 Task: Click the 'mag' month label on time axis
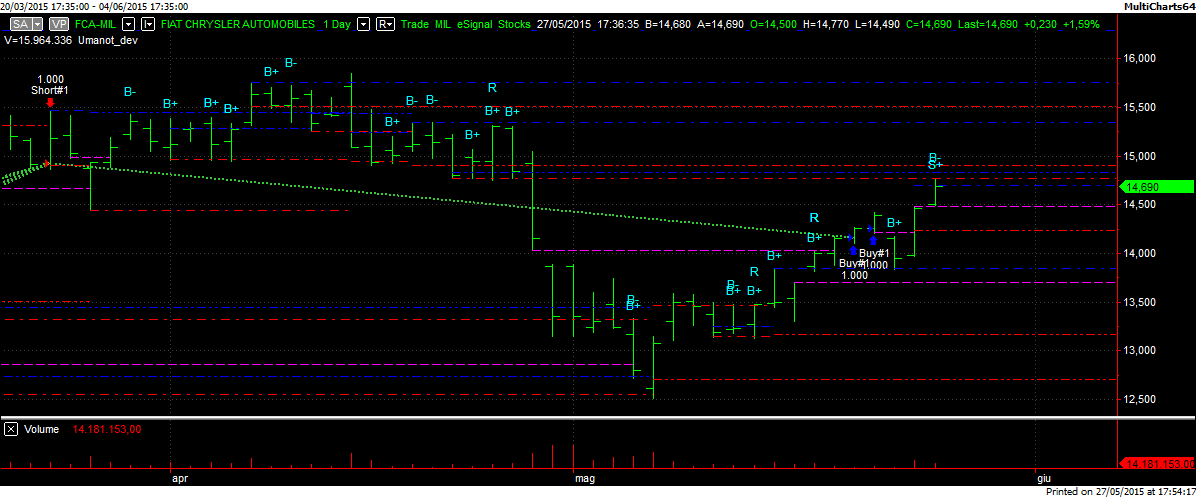click(585, 479)
